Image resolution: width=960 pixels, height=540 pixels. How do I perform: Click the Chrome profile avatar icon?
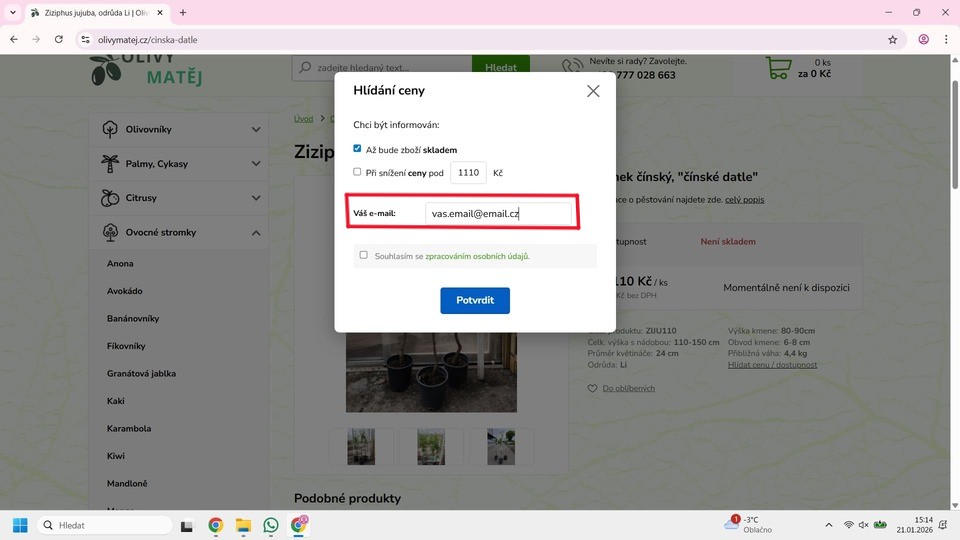[x=923, y=40]
